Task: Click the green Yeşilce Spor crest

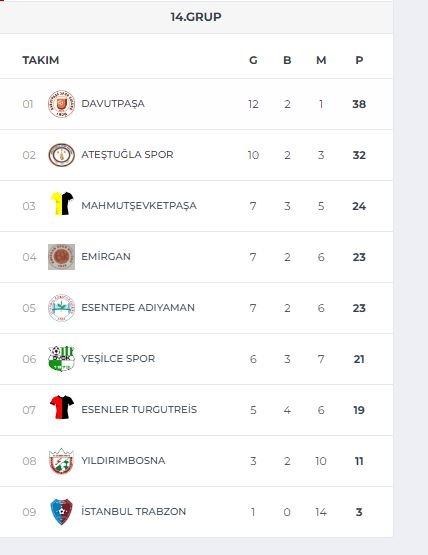Action: point(61,359)
